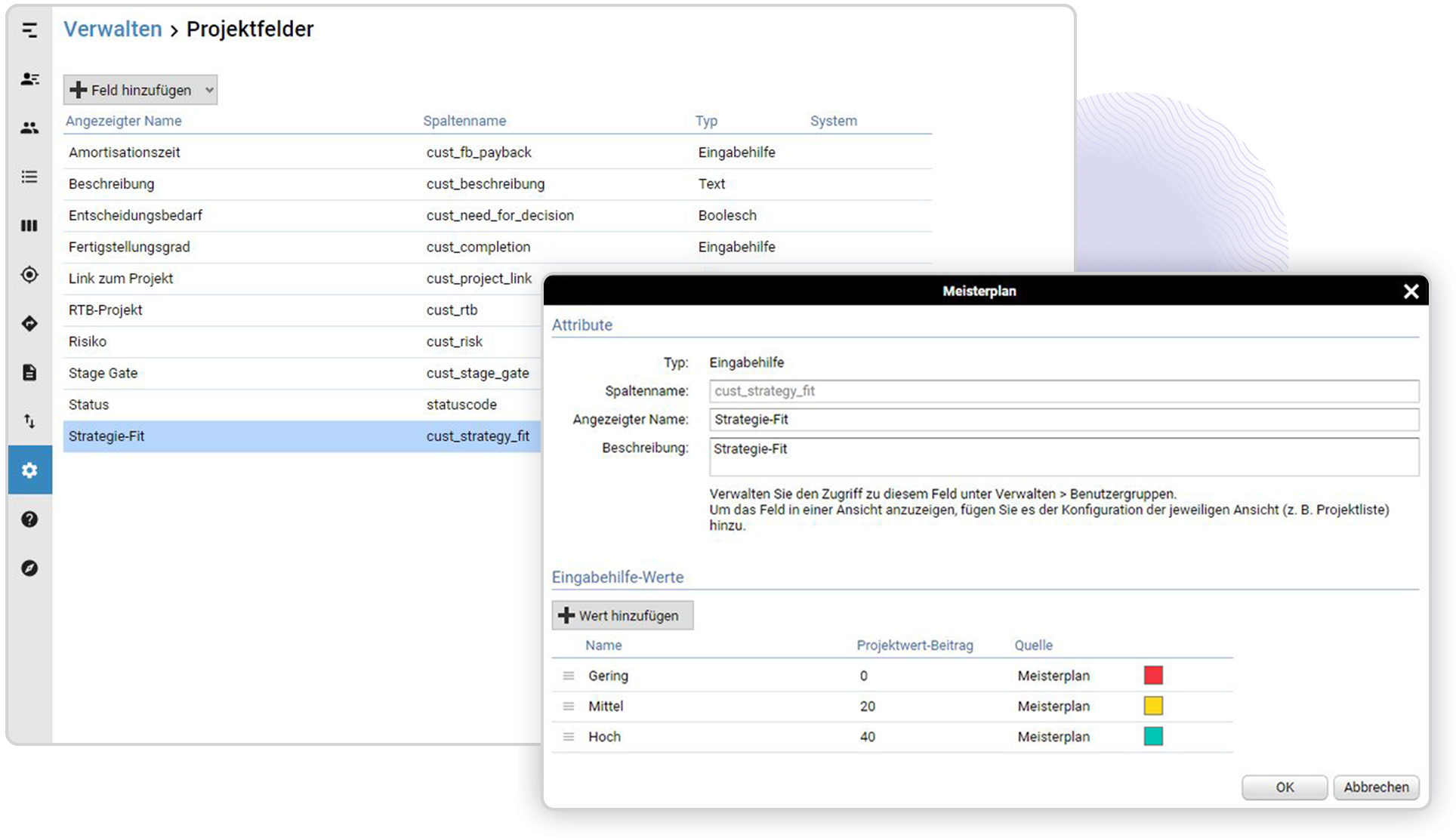The height and width of the screenshot is (838, 1456).
Task: Sort by Spaltenname column header
Action: point(464,121)
